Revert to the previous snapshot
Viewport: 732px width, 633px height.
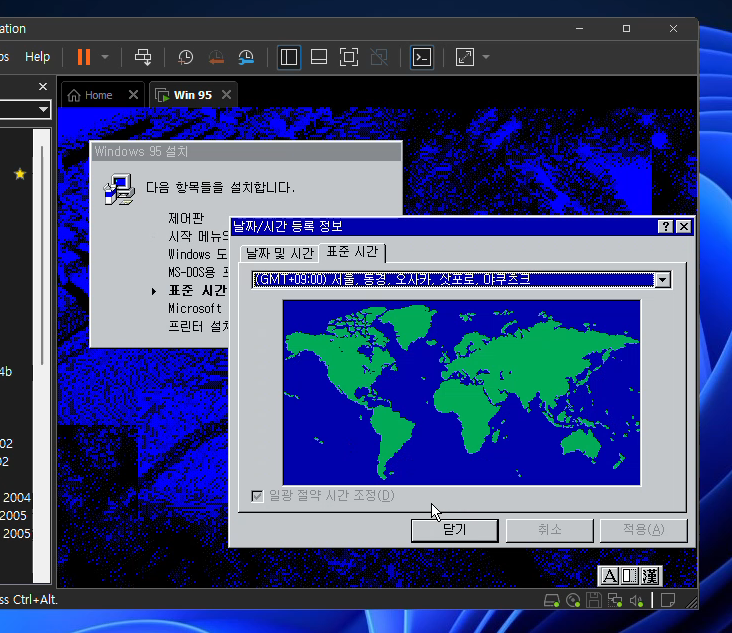tap(216, 57)
